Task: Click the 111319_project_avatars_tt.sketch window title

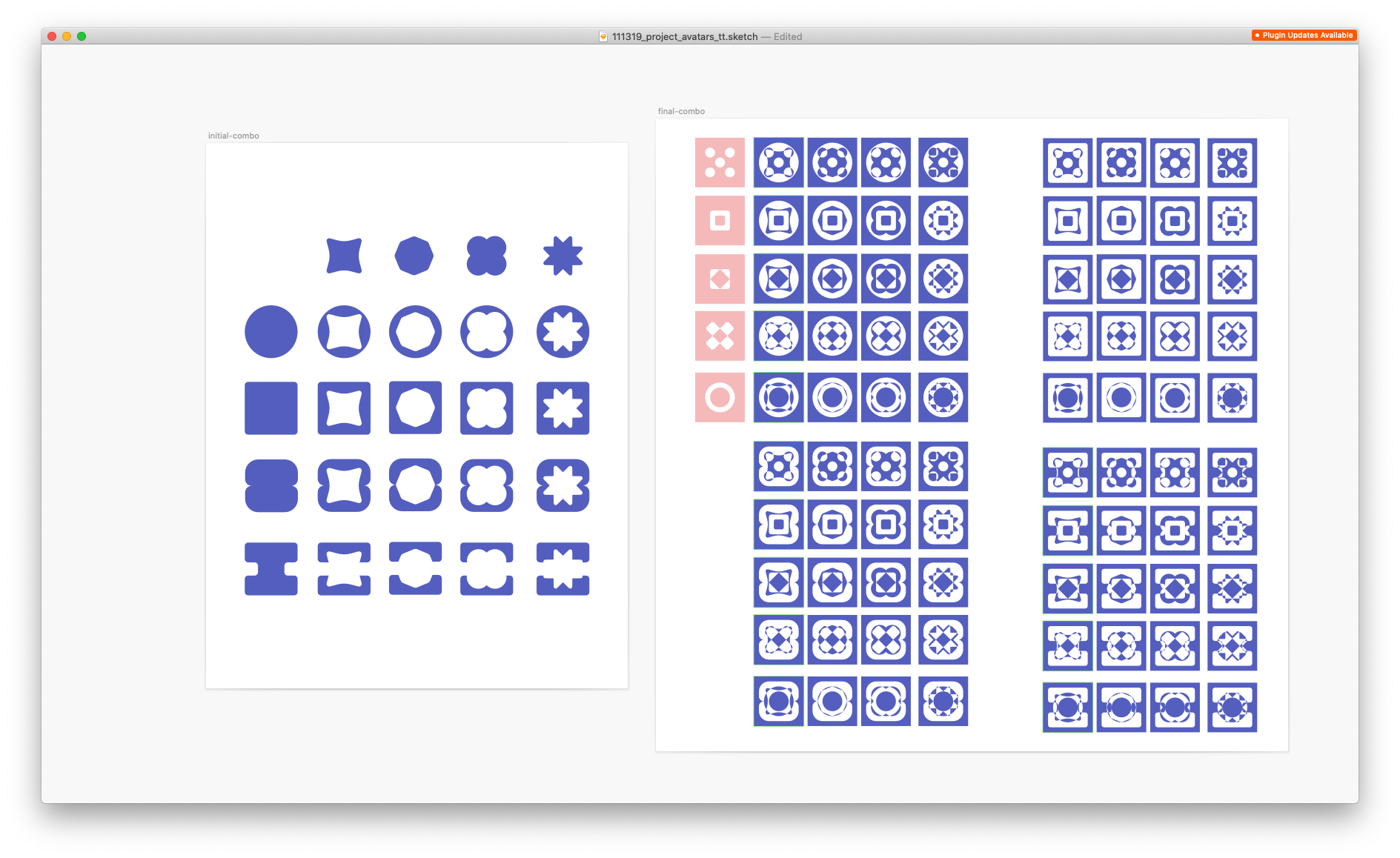Action: (x=684, y=36)
